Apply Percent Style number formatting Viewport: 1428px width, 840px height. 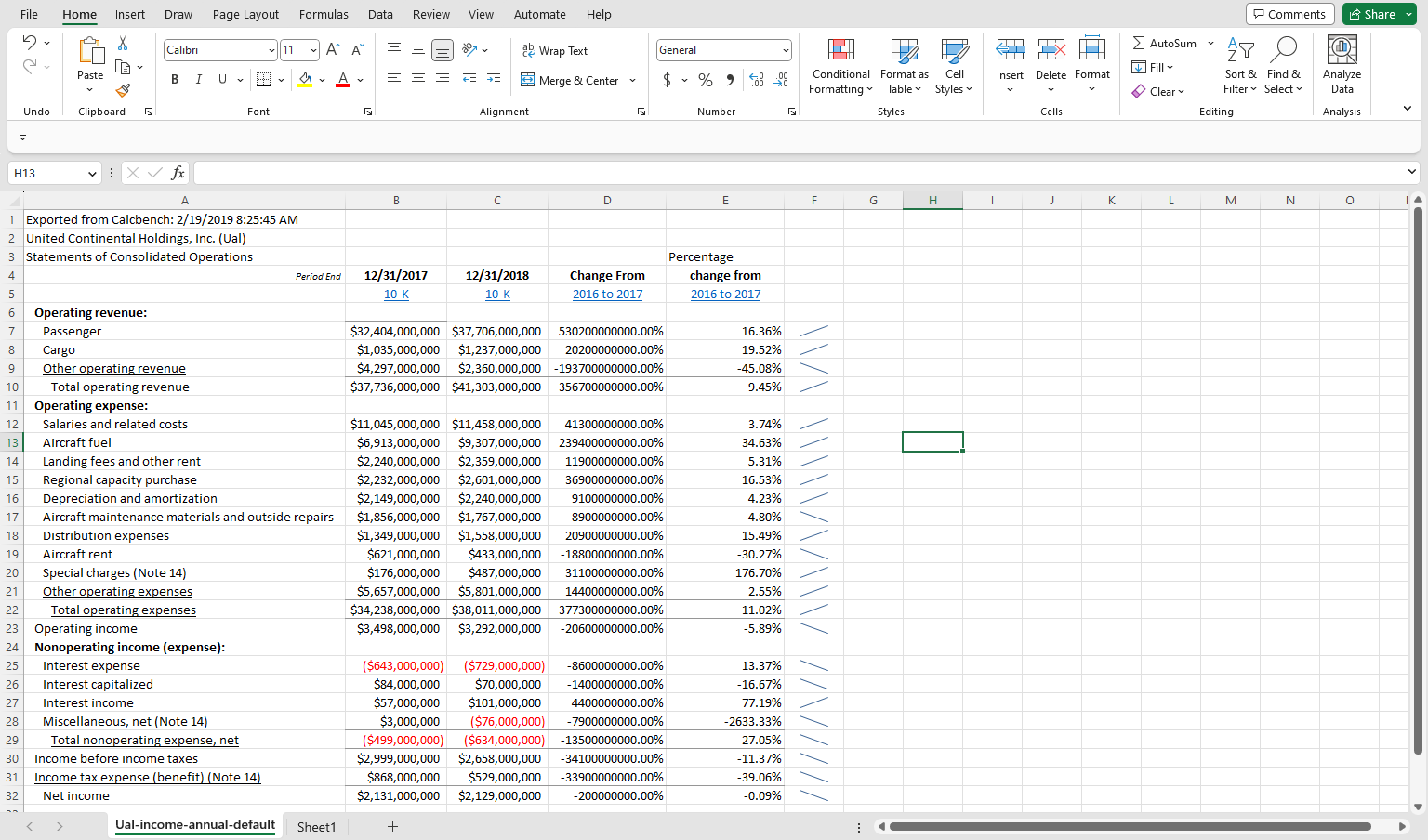coord(705,80)
